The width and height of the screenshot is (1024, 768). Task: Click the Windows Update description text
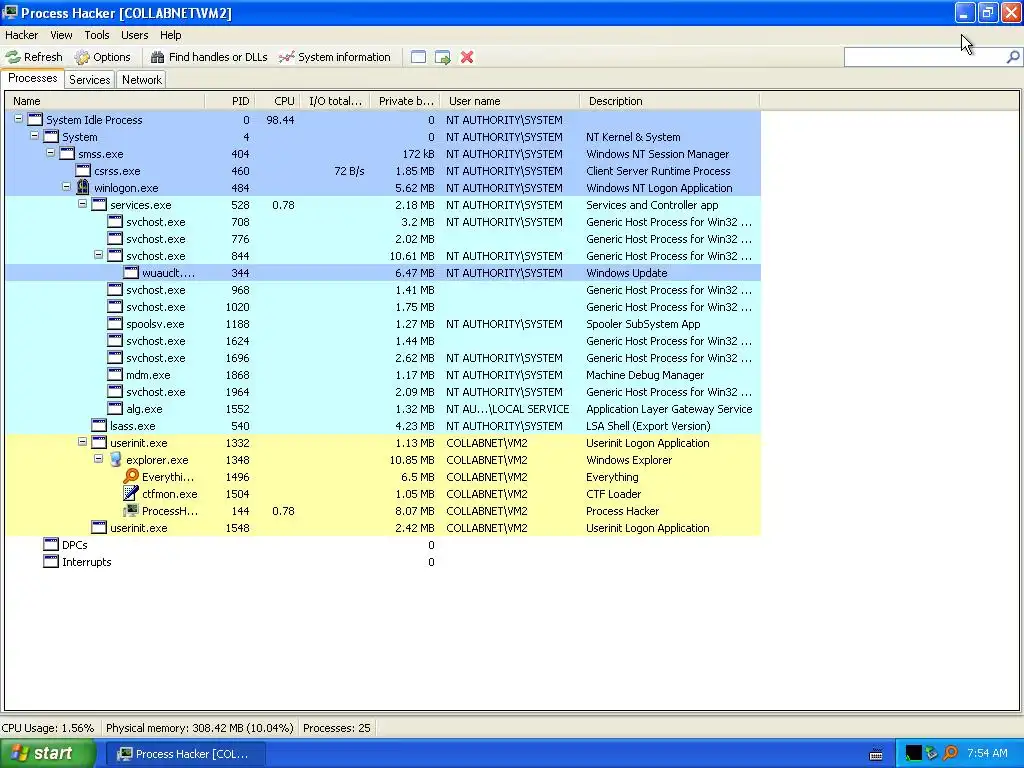coord(626,273)
